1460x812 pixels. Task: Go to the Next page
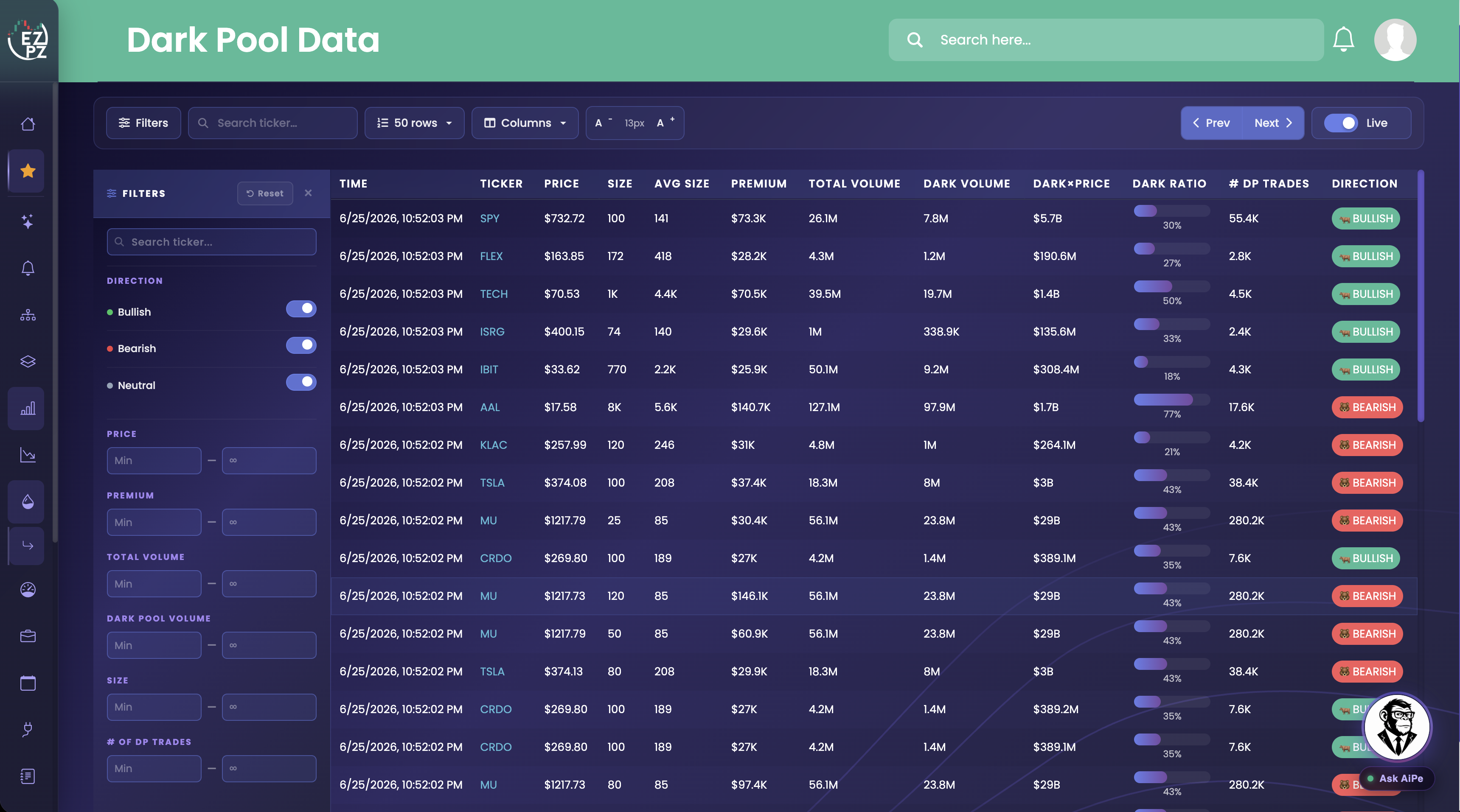pos(1272,123)
